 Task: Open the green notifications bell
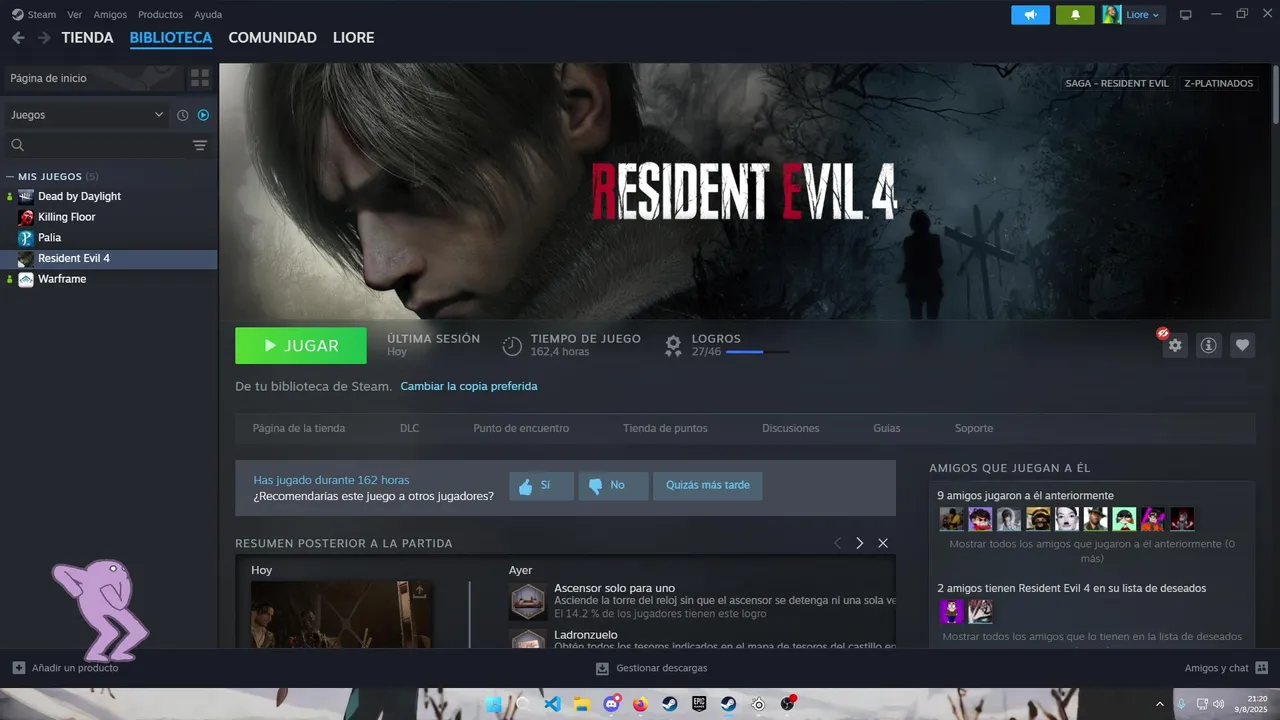tap(1075, 15)
